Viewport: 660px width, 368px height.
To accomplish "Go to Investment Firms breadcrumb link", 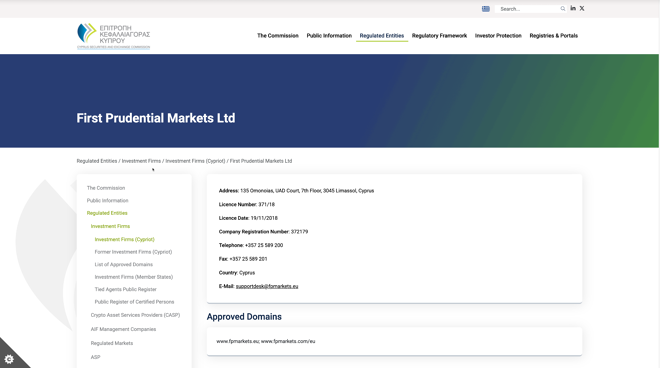I will pyautogui.click(x=141, y=161).
